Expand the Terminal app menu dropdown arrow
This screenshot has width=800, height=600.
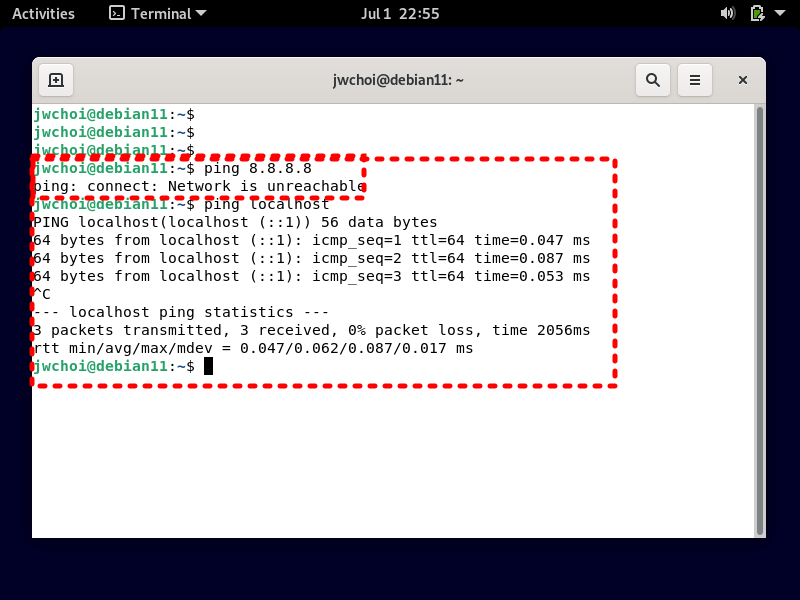click(x=200, y=13)
